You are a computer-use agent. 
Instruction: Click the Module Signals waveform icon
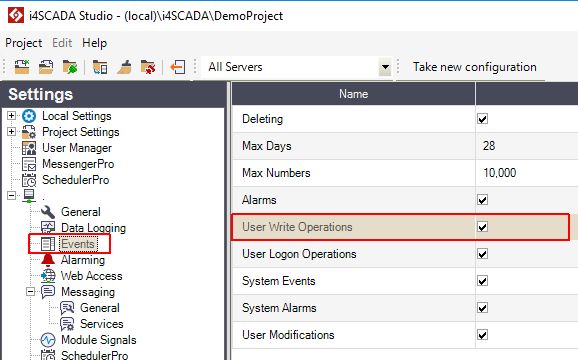pyautogui.click(x=48, y=340)
